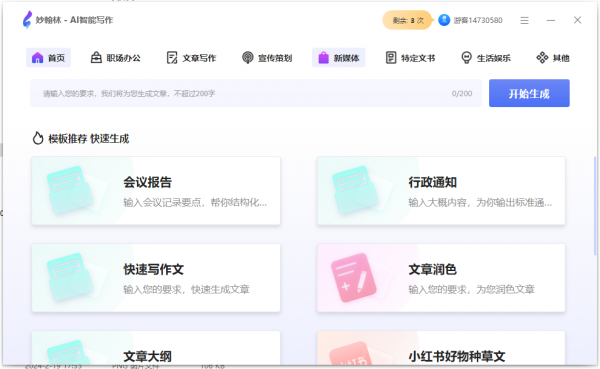
Task: Open the 文章写作 tab
Action: [191, 58]
